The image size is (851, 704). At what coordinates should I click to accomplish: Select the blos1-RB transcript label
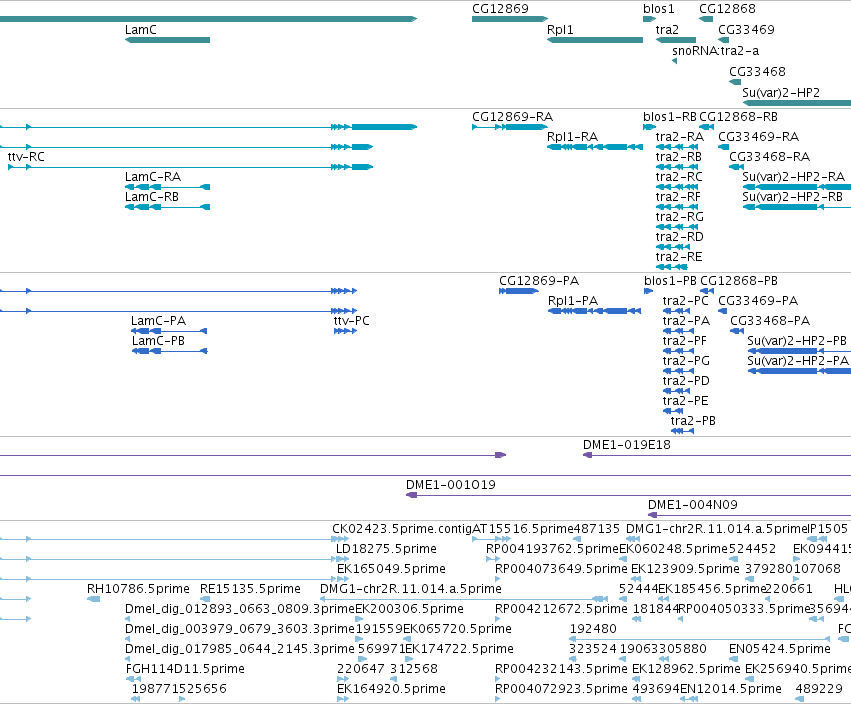(670, 117)
